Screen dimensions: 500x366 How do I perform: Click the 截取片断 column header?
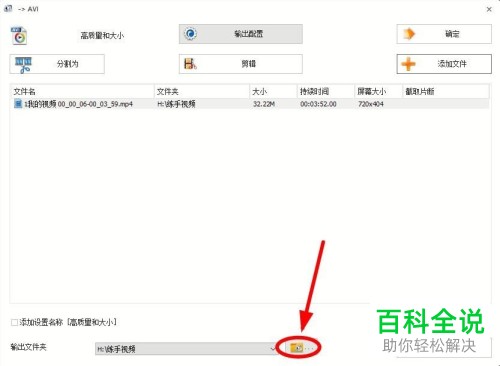click(x=446, y=91)
